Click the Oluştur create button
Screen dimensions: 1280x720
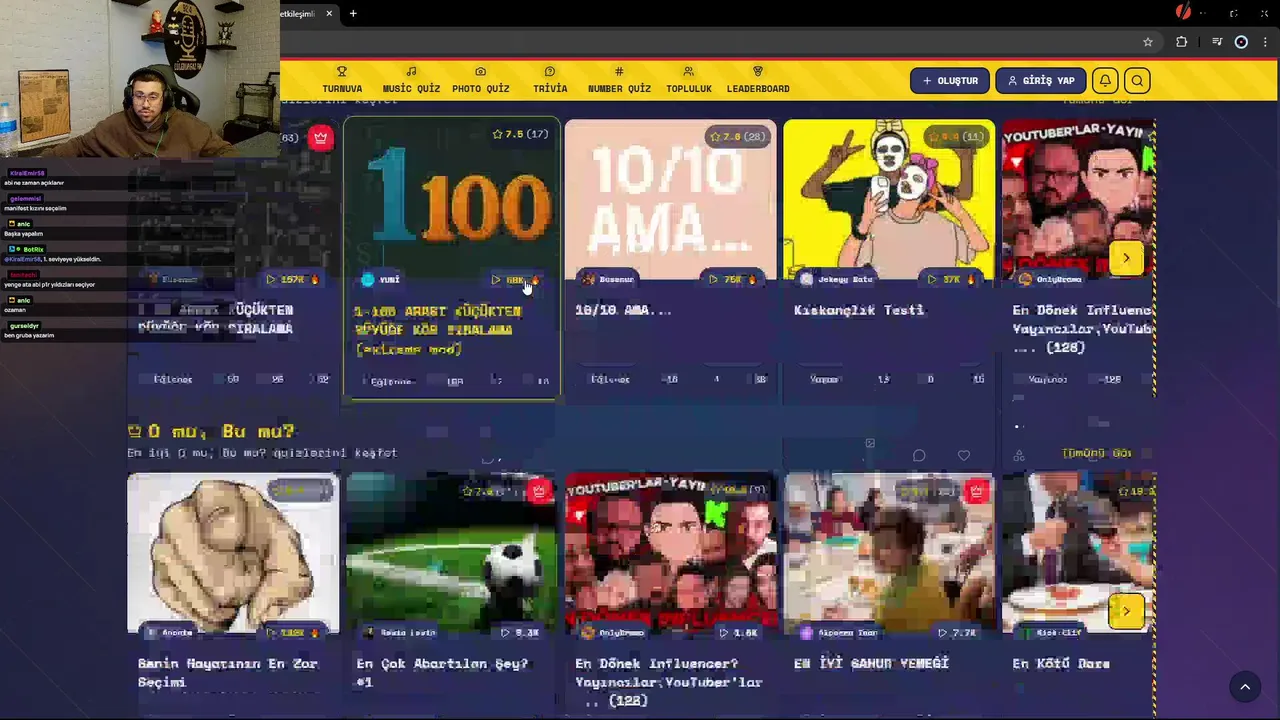[x=950, y=81]
